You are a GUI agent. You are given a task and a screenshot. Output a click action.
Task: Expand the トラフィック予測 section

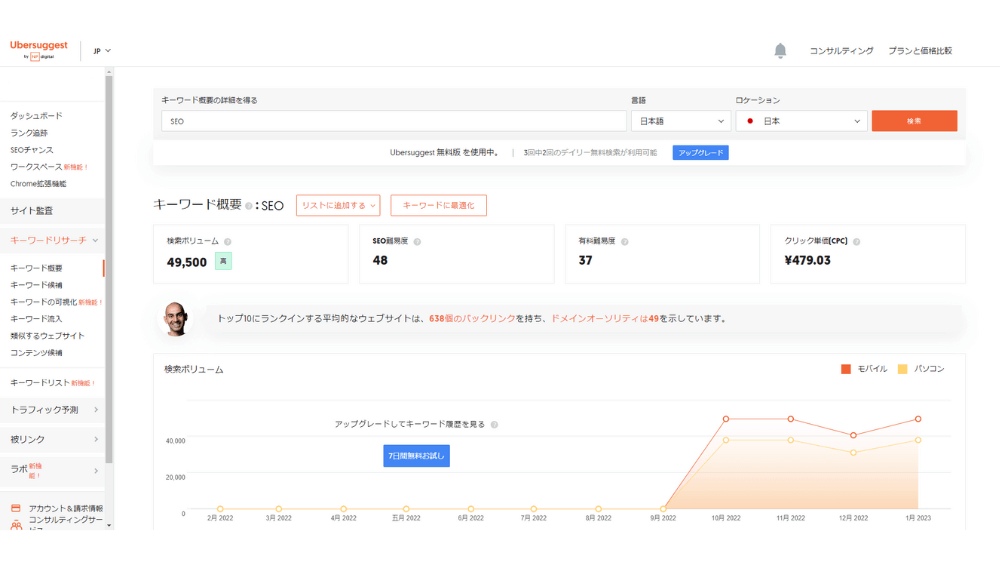coord(53,410)
